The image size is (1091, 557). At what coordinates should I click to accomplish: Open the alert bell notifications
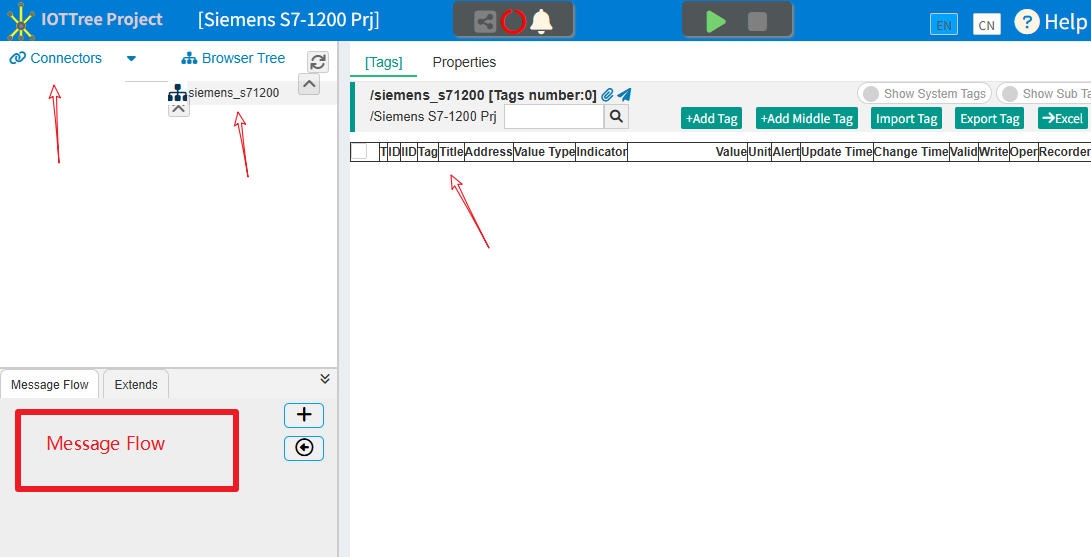pos(541,21)
